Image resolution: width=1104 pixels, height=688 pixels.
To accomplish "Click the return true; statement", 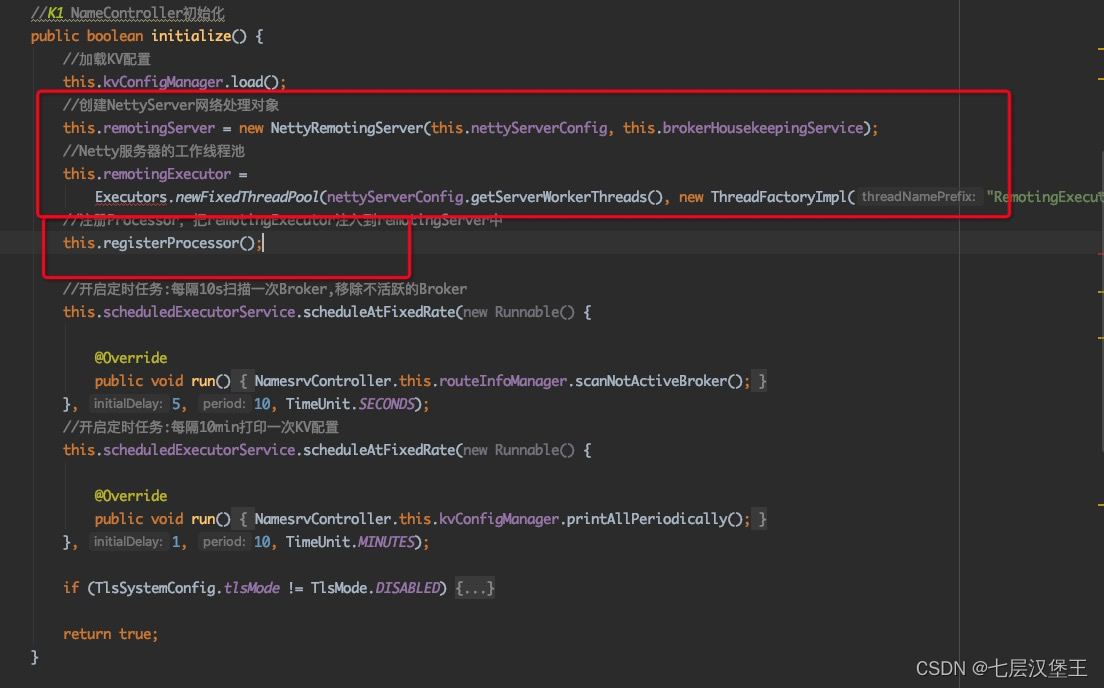I will pos(111,634).
